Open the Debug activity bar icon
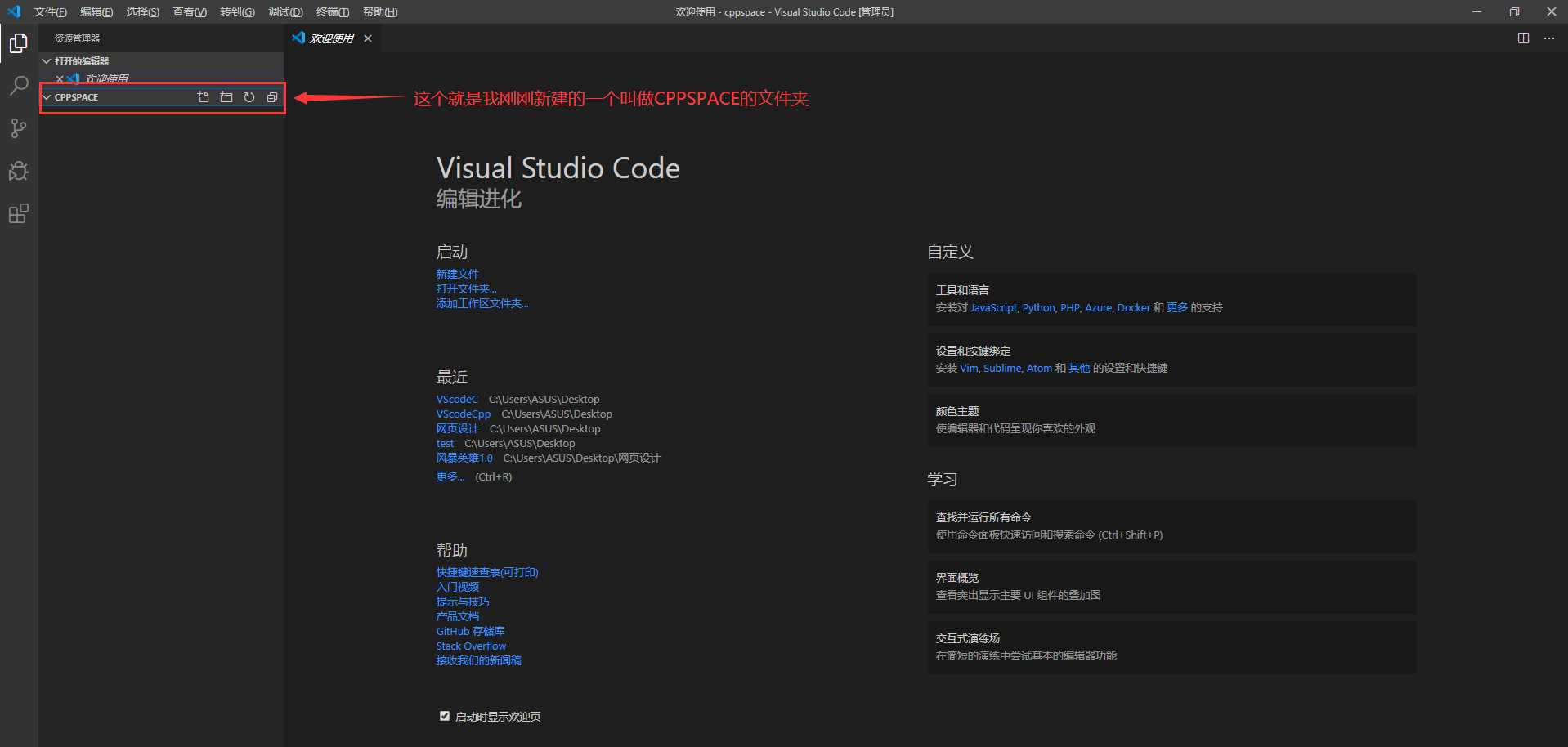Image resolution: width=1568 pixels, height=747 pixels. point(19,171)
